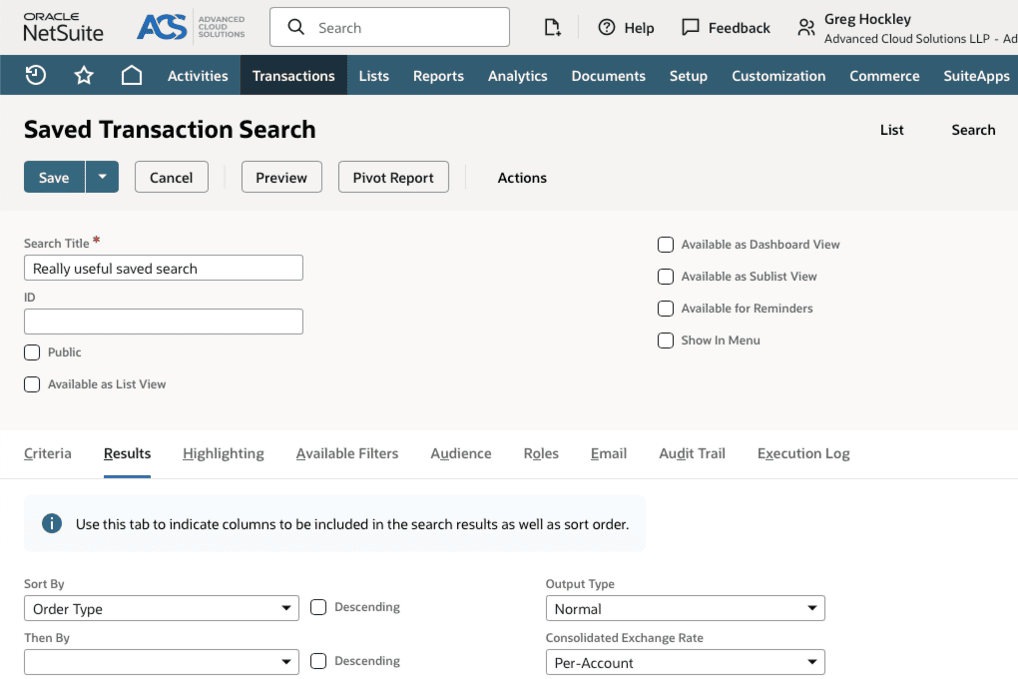Select the Results tab

pos(127,453)
